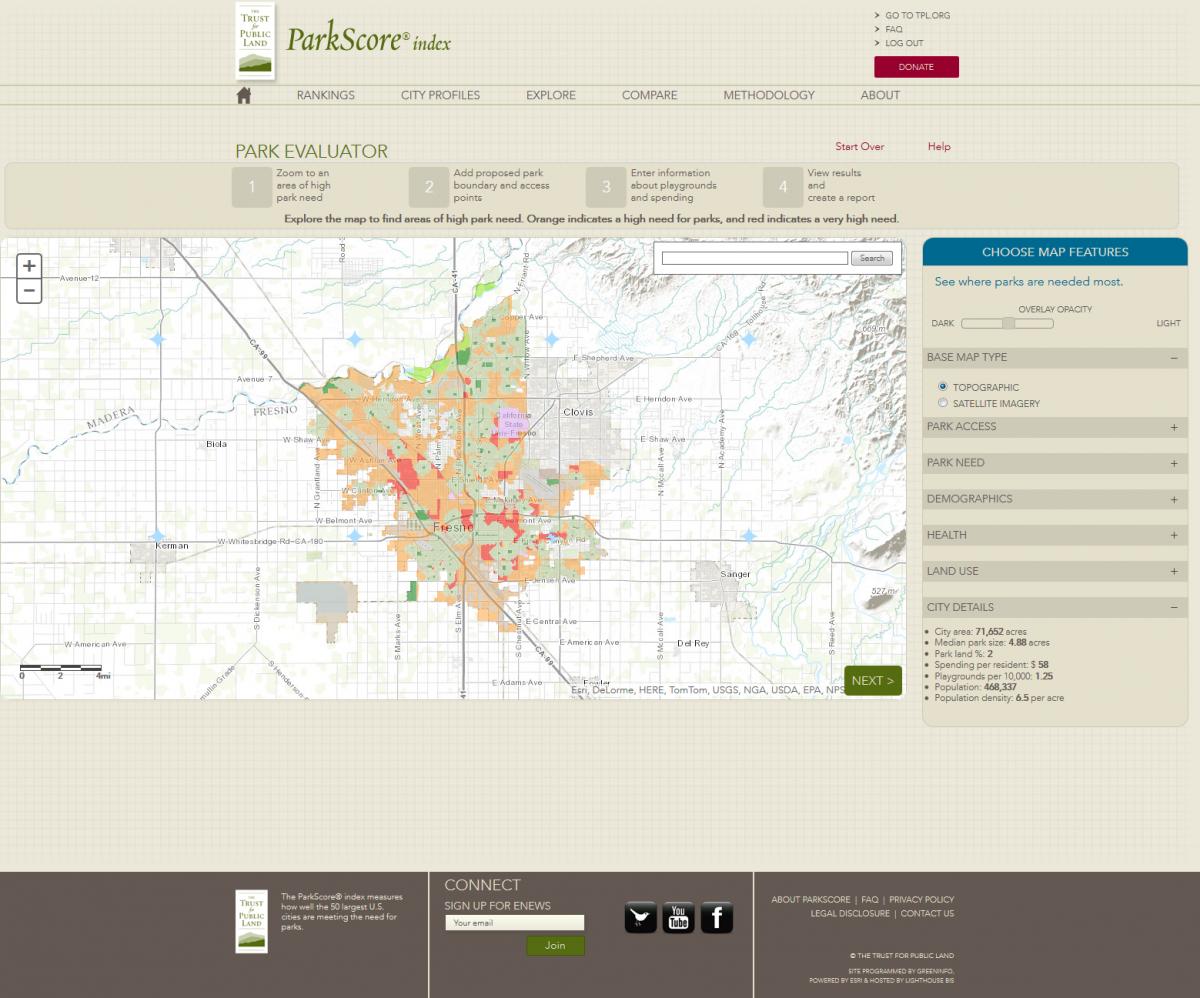Collapse the City Details section

pos(1055,607)
